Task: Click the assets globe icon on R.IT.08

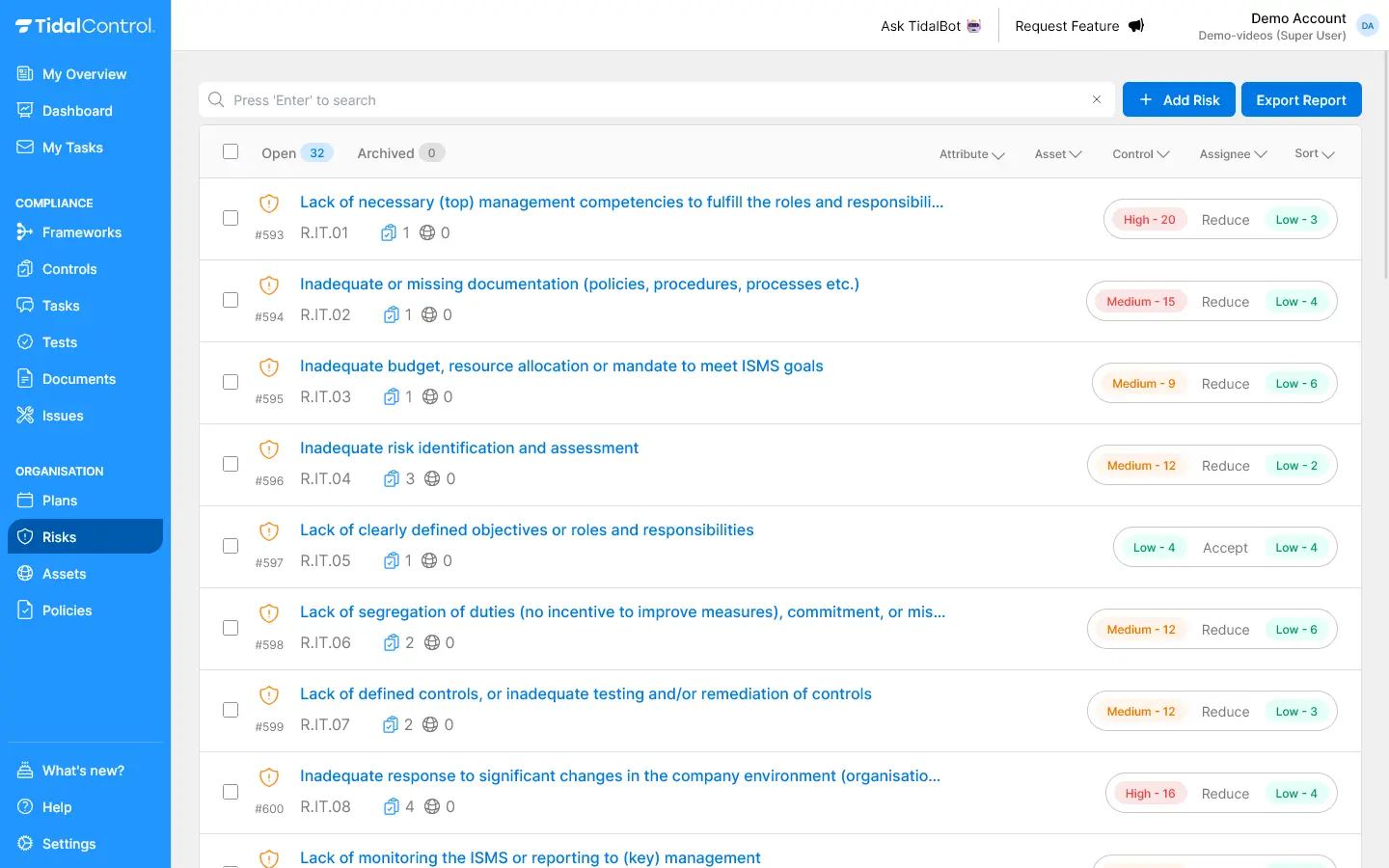Action: click(x=432, y=807)
